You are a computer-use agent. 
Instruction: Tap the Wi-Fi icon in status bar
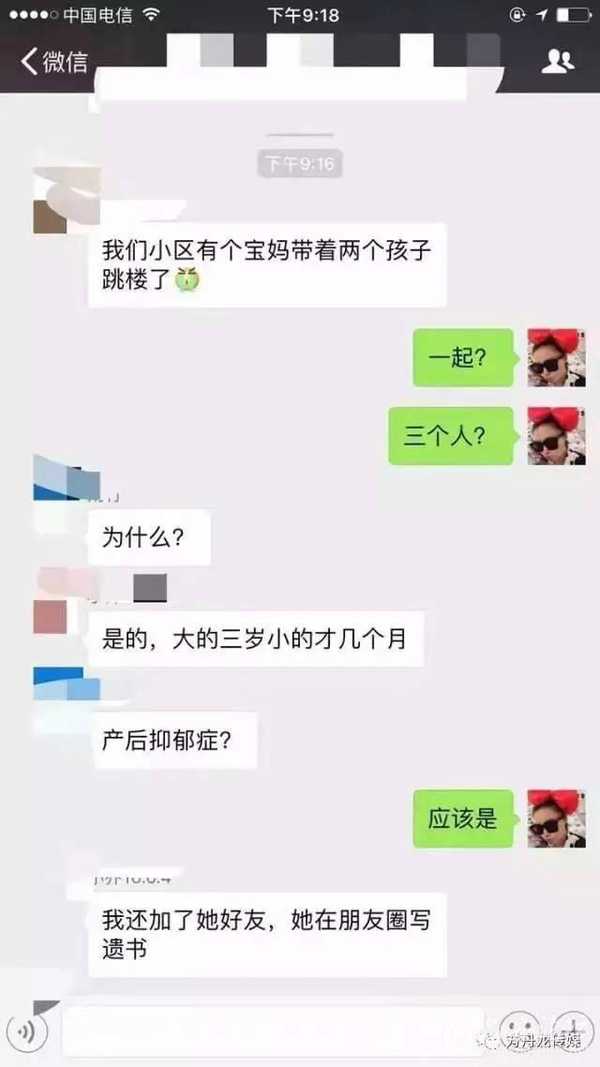152,14
